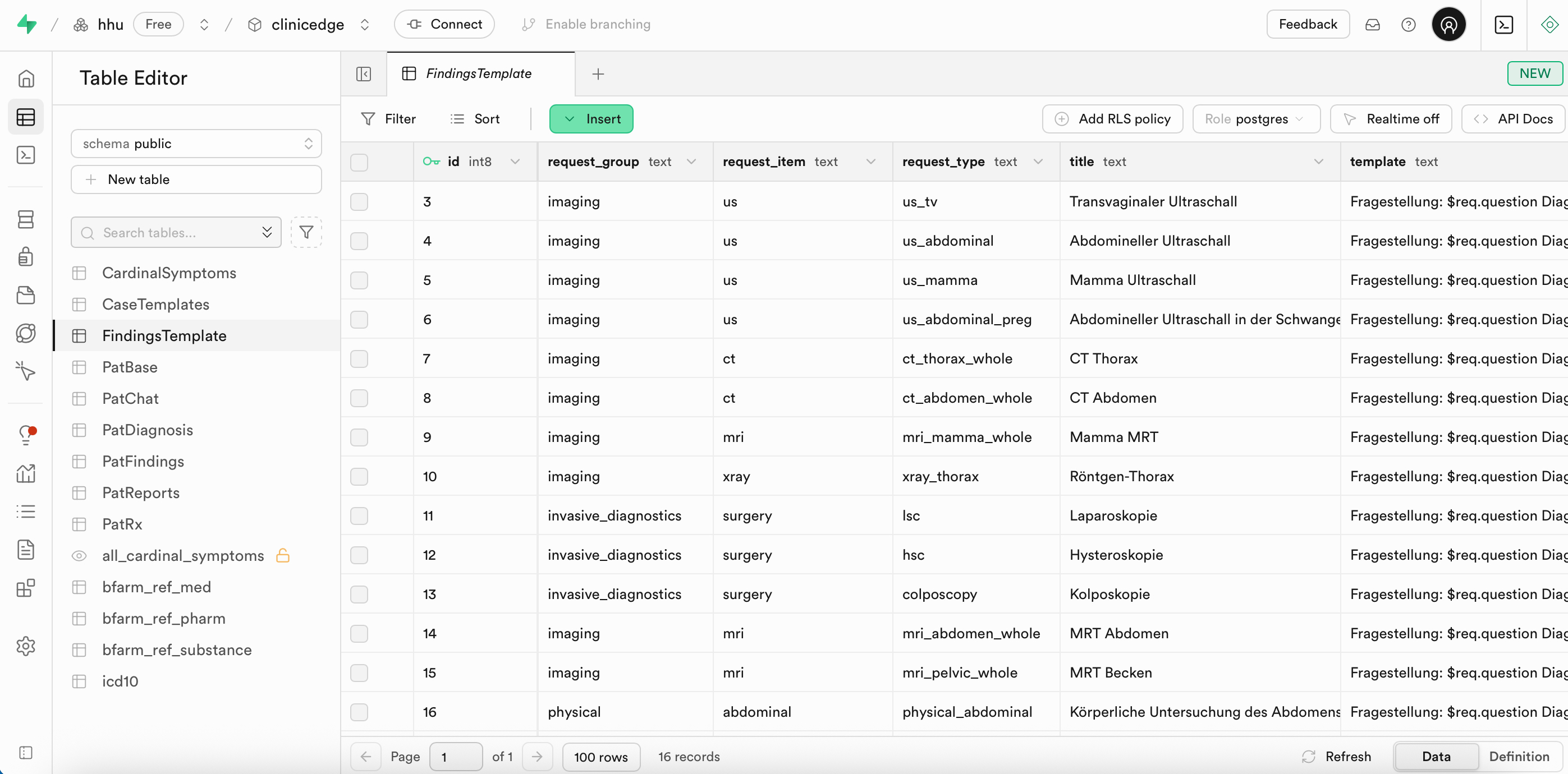Tick the checkbox for row id 13

[359, 594]
